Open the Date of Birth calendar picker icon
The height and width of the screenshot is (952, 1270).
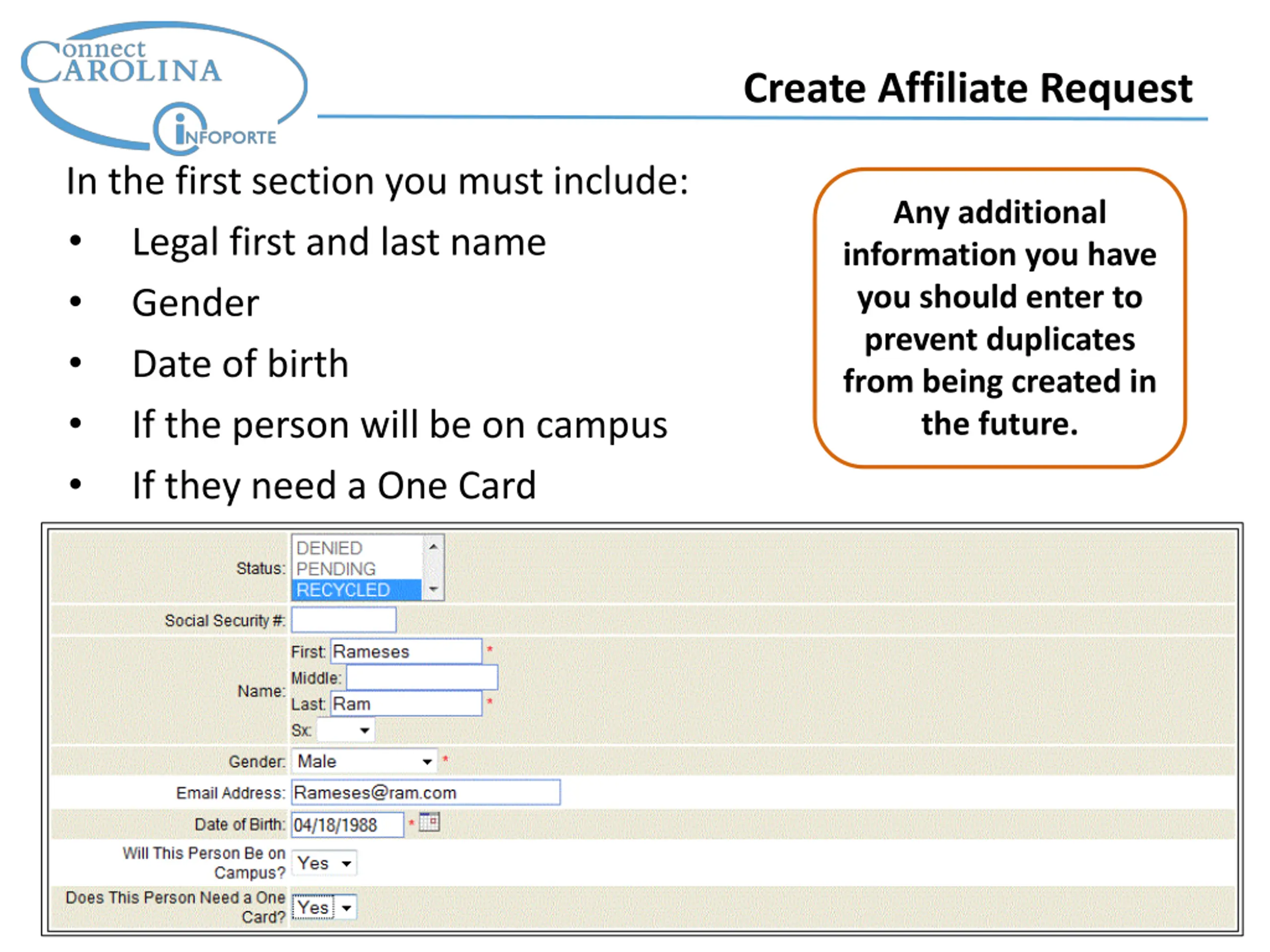429,822
